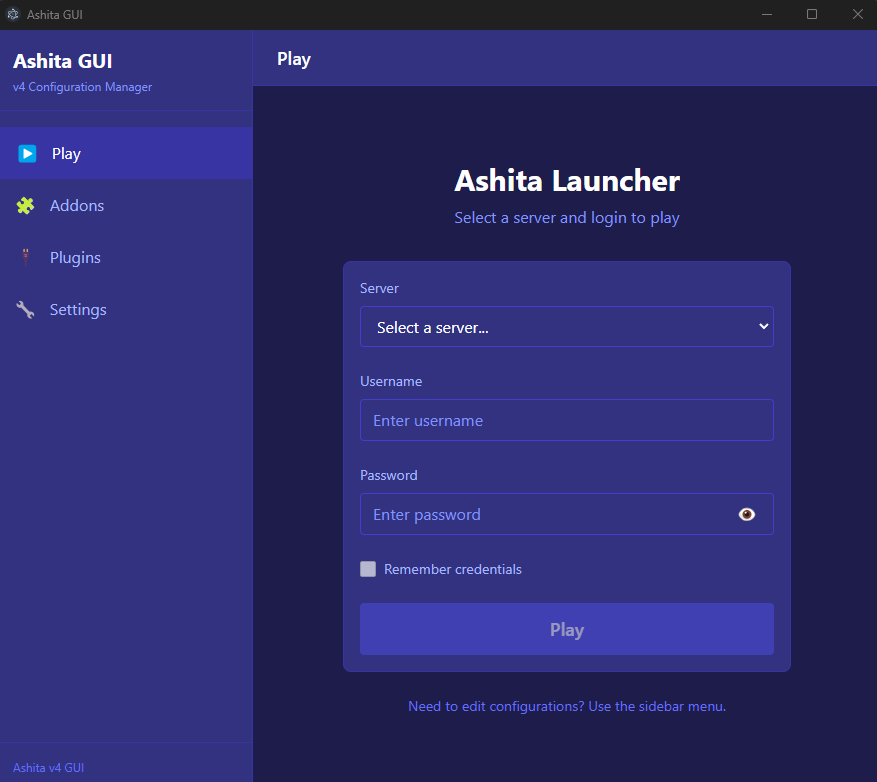
Task: Click the server dropdown chevron arrow
Action: tap(763, 326)
